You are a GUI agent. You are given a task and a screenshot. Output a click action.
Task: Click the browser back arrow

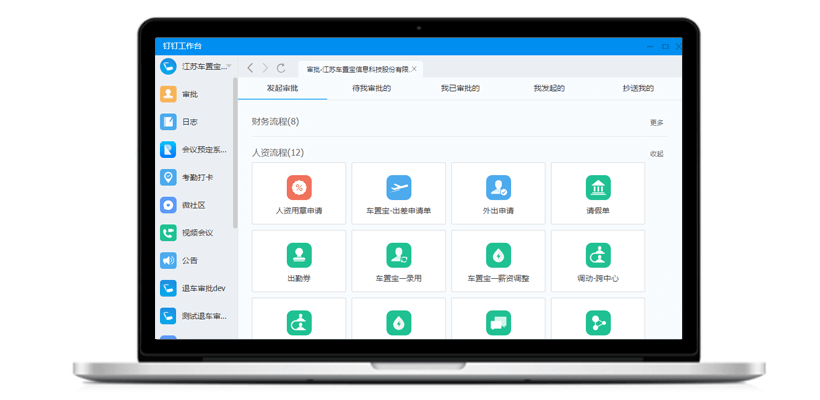tap(250, 68)
